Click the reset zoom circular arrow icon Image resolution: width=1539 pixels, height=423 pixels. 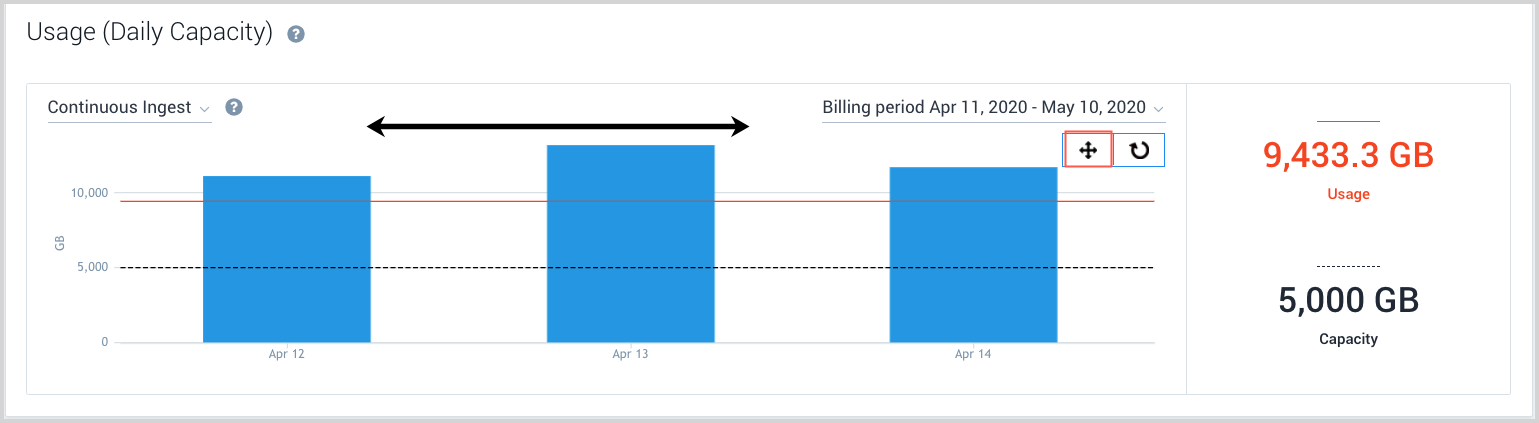(1139, 150)
